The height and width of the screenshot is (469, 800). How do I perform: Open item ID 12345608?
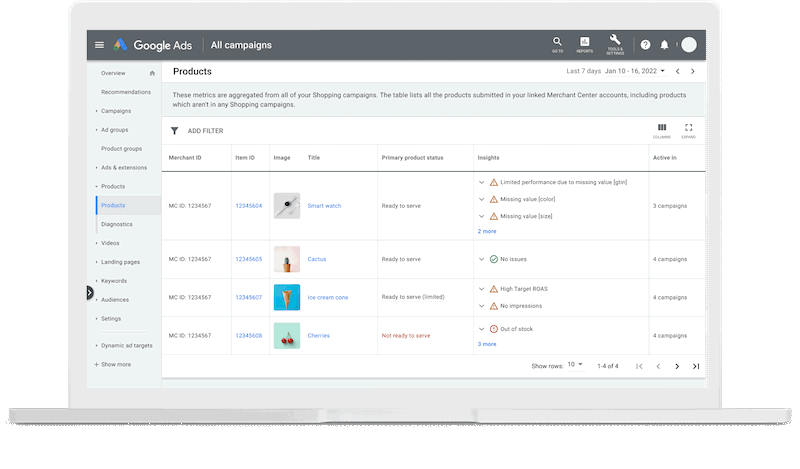click(x=248, y=336)
